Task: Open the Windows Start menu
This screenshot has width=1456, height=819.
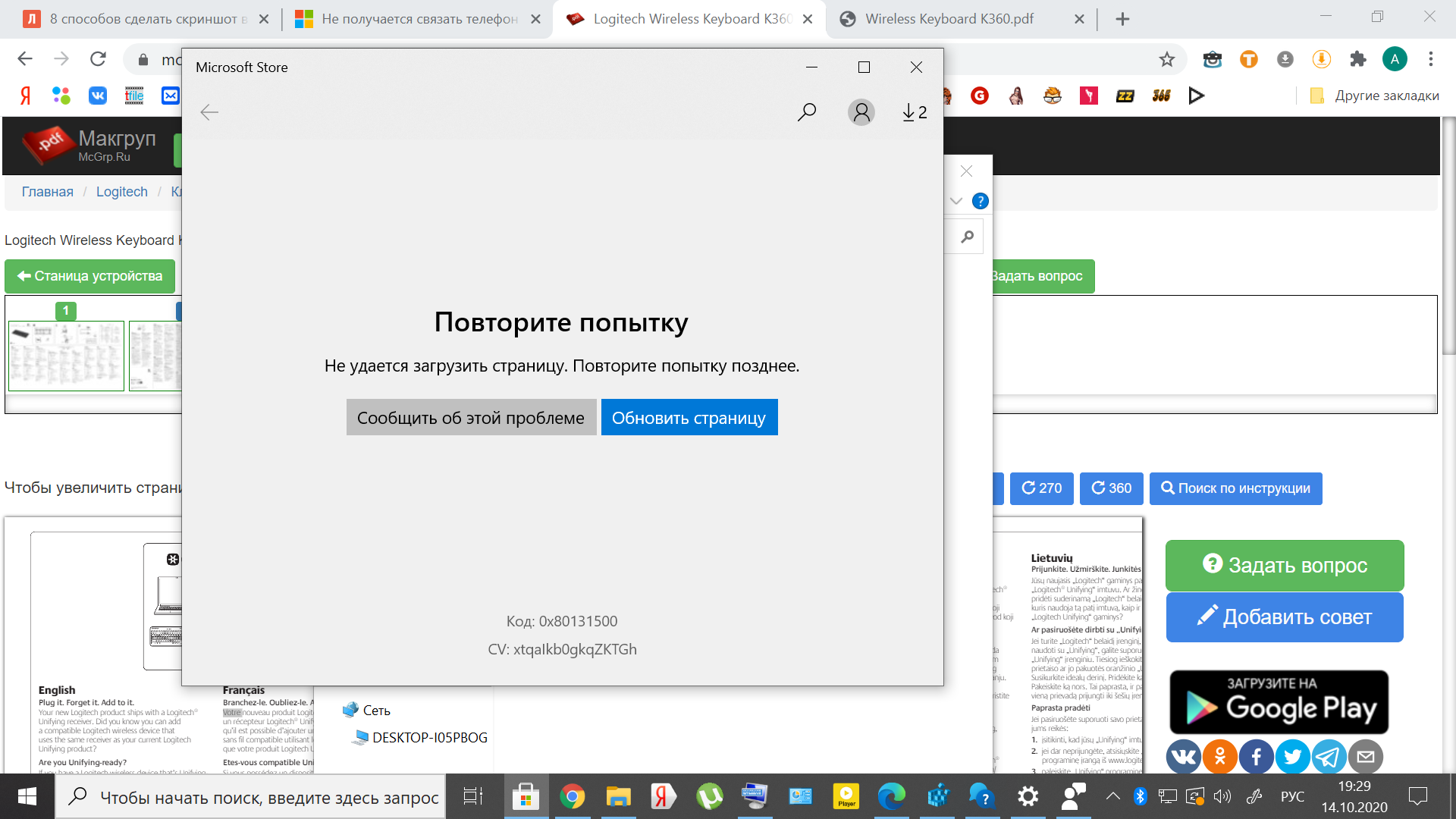Action: coord(27,796)
